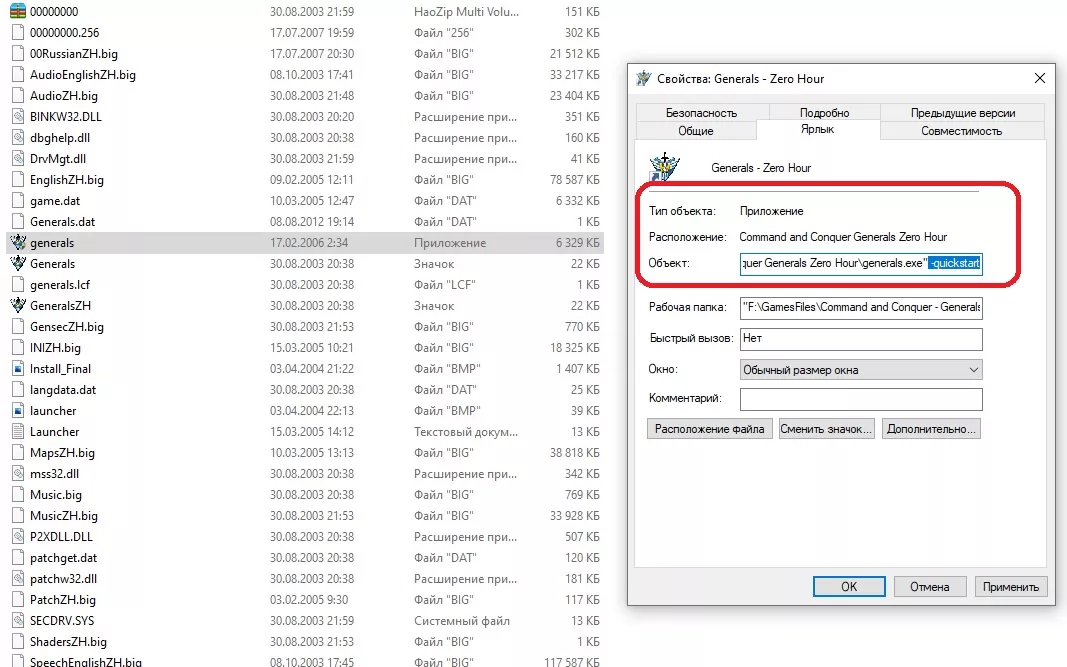
Task: Select the 00000000.256 file name
Action: (65, 33)
